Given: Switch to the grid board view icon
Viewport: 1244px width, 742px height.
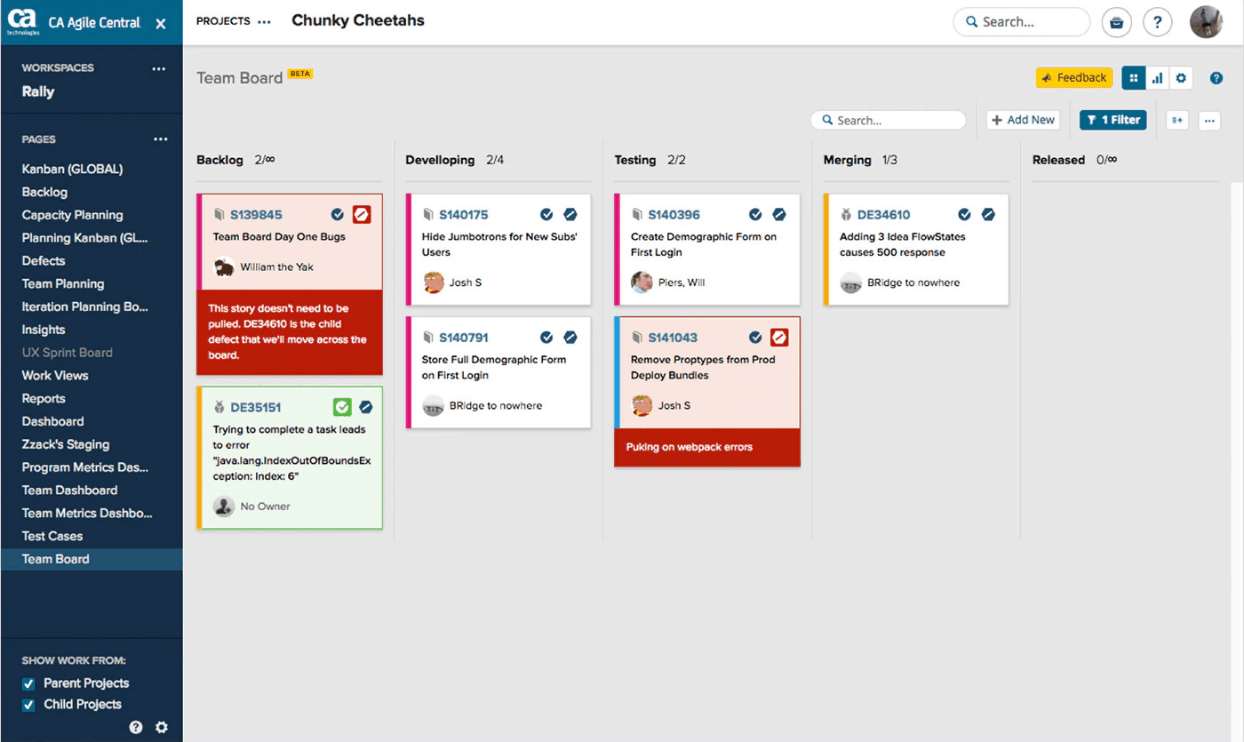Looking at the screenshot, I should click(x=1133, y=77).
